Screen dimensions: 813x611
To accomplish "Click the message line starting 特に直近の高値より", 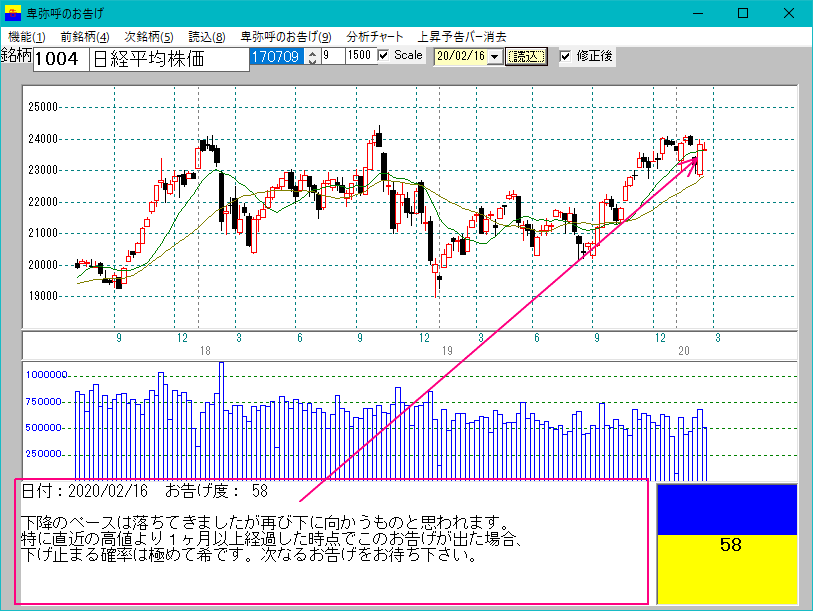I will 270,538.
